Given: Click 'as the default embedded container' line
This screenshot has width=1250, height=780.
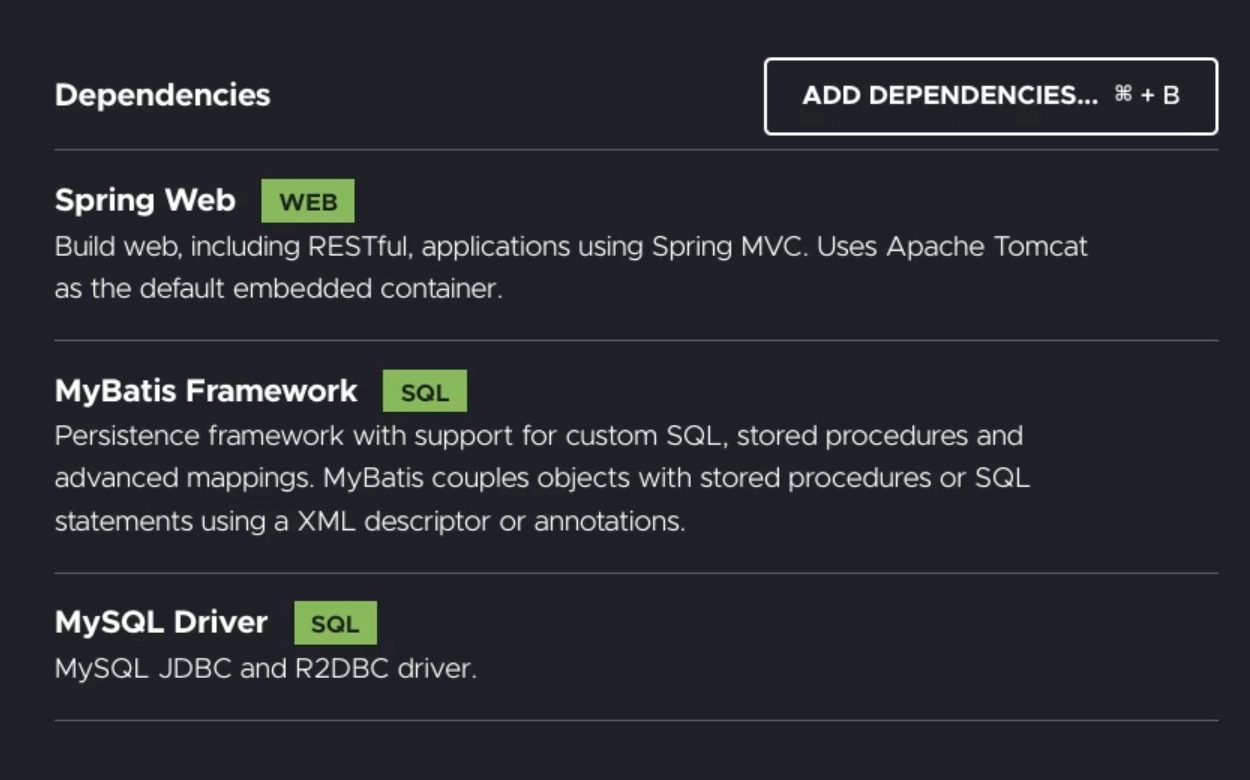Looking at the screenshot, I should coord(278,289).
